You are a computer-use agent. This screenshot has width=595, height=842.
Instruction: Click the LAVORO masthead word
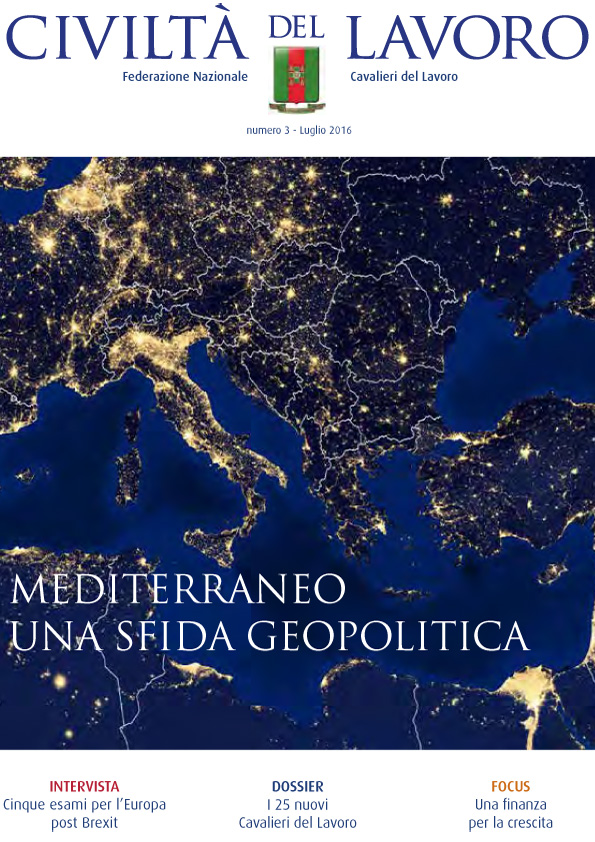point(468,38)
